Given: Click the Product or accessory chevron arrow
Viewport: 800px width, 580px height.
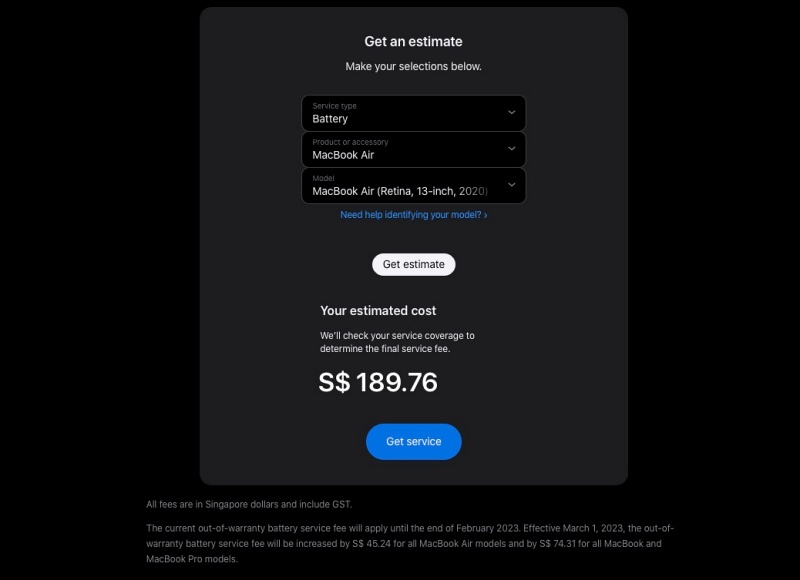Looking at the screenshot, I should (x=511, y=148).
